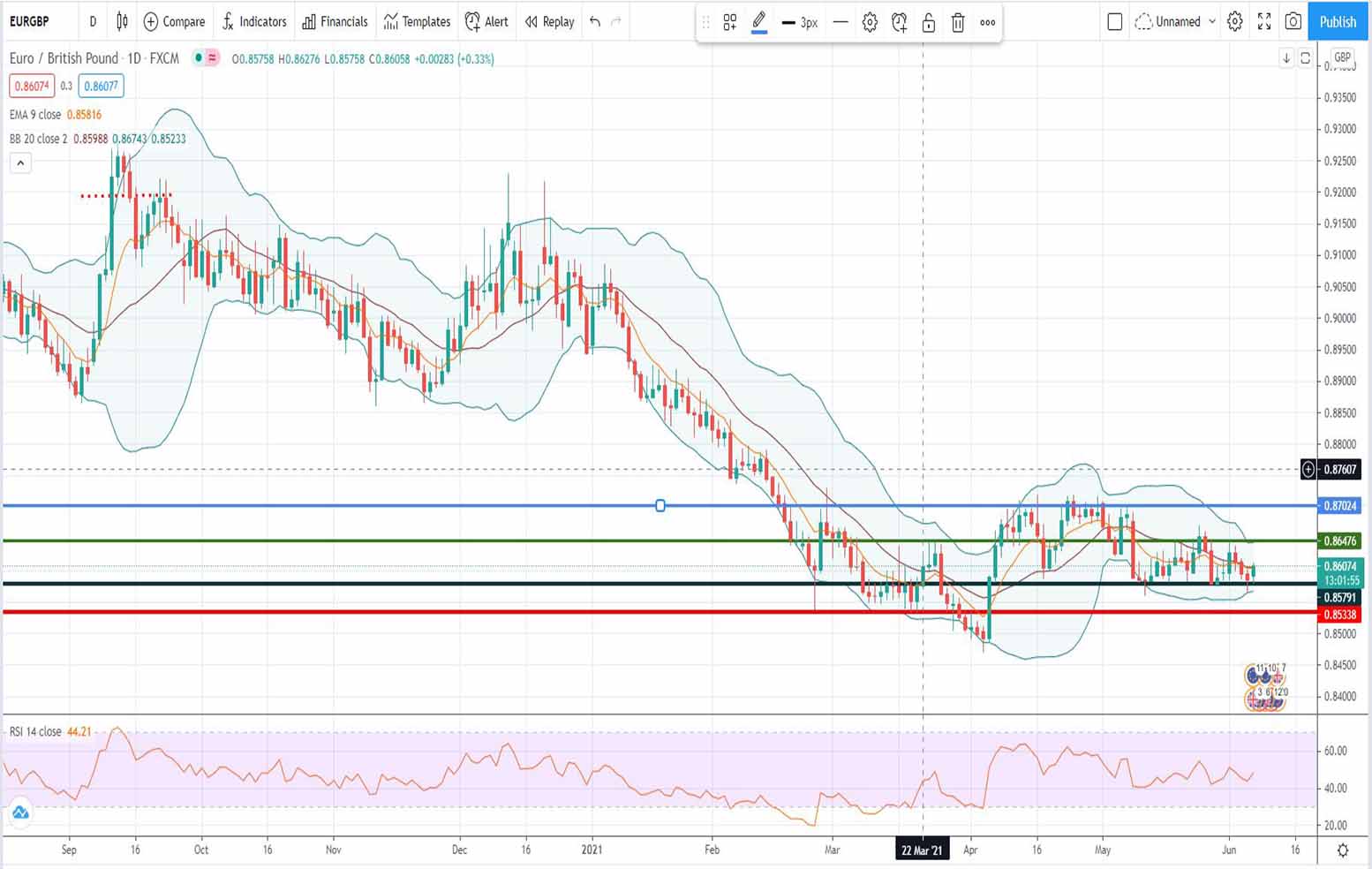
Task: Delete the selected drawing with trash icon
Action: (x=958, y=23)
